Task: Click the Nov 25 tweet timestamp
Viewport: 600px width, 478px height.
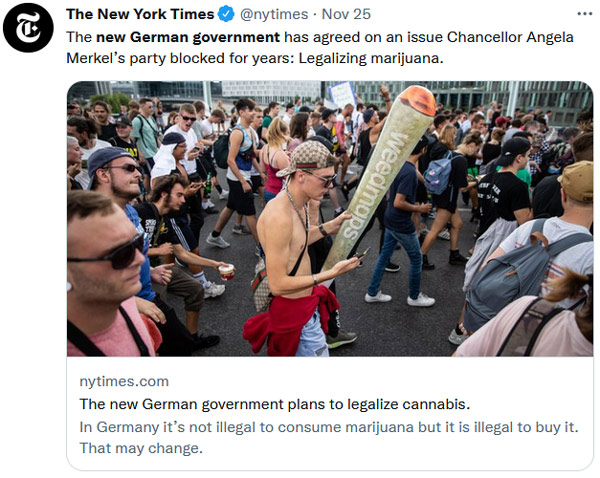Action: pos(346,14)
